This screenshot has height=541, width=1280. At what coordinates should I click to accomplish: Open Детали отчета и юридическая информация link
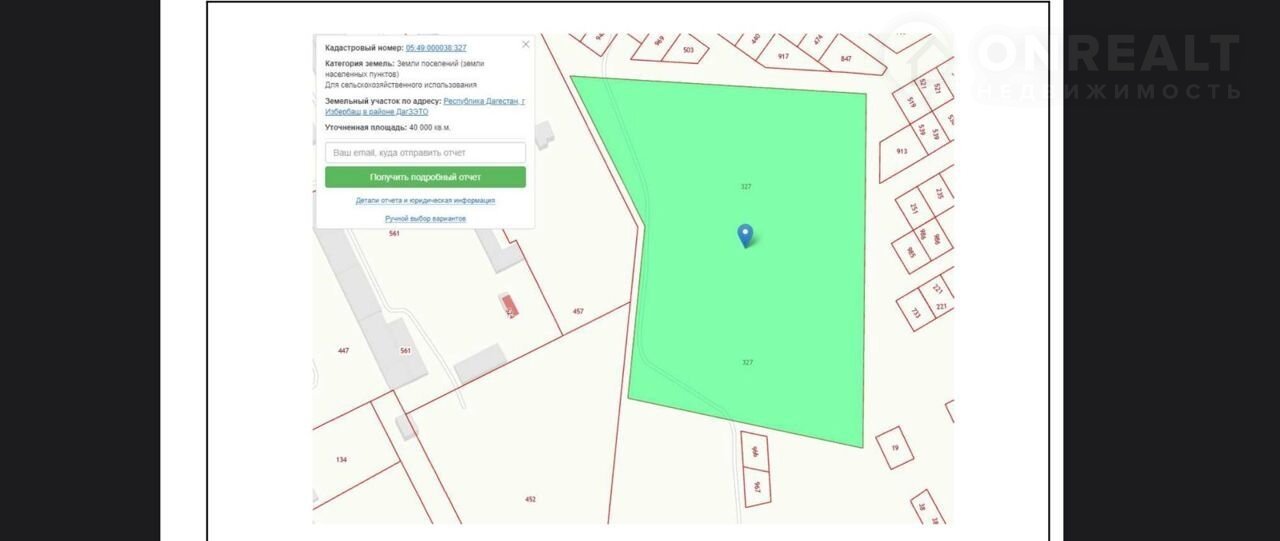[425, 200]
